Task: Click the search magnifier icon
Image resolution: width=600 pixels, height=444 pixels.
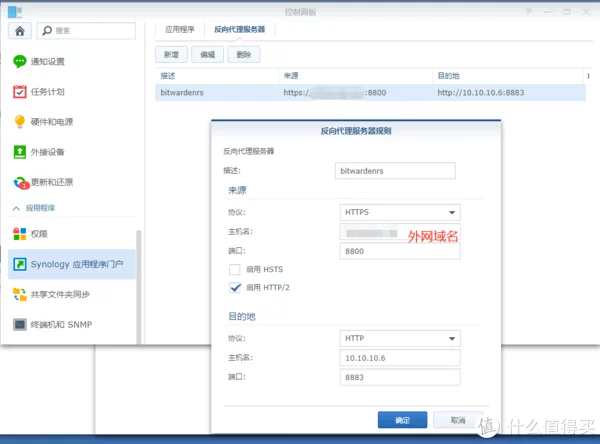Action: click(47, 31)
